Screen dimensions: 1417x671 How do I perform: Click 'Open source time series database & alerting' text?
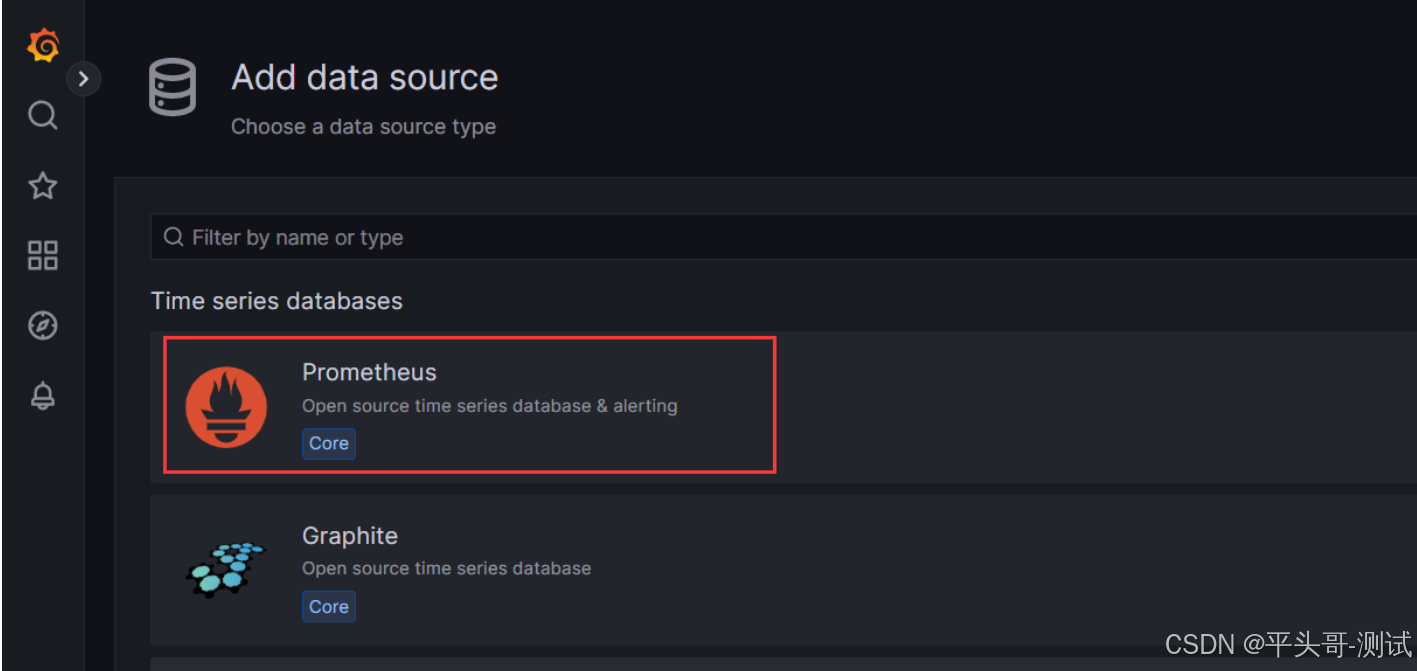pos(490,406)
